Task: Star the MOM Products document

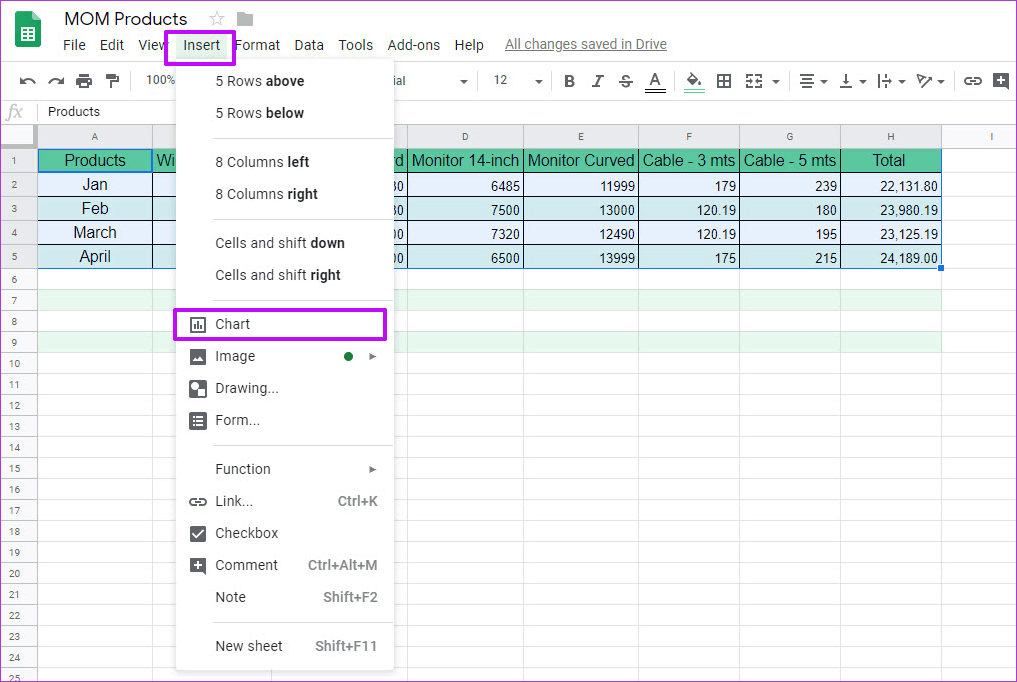Action: (x=217, y=19)
